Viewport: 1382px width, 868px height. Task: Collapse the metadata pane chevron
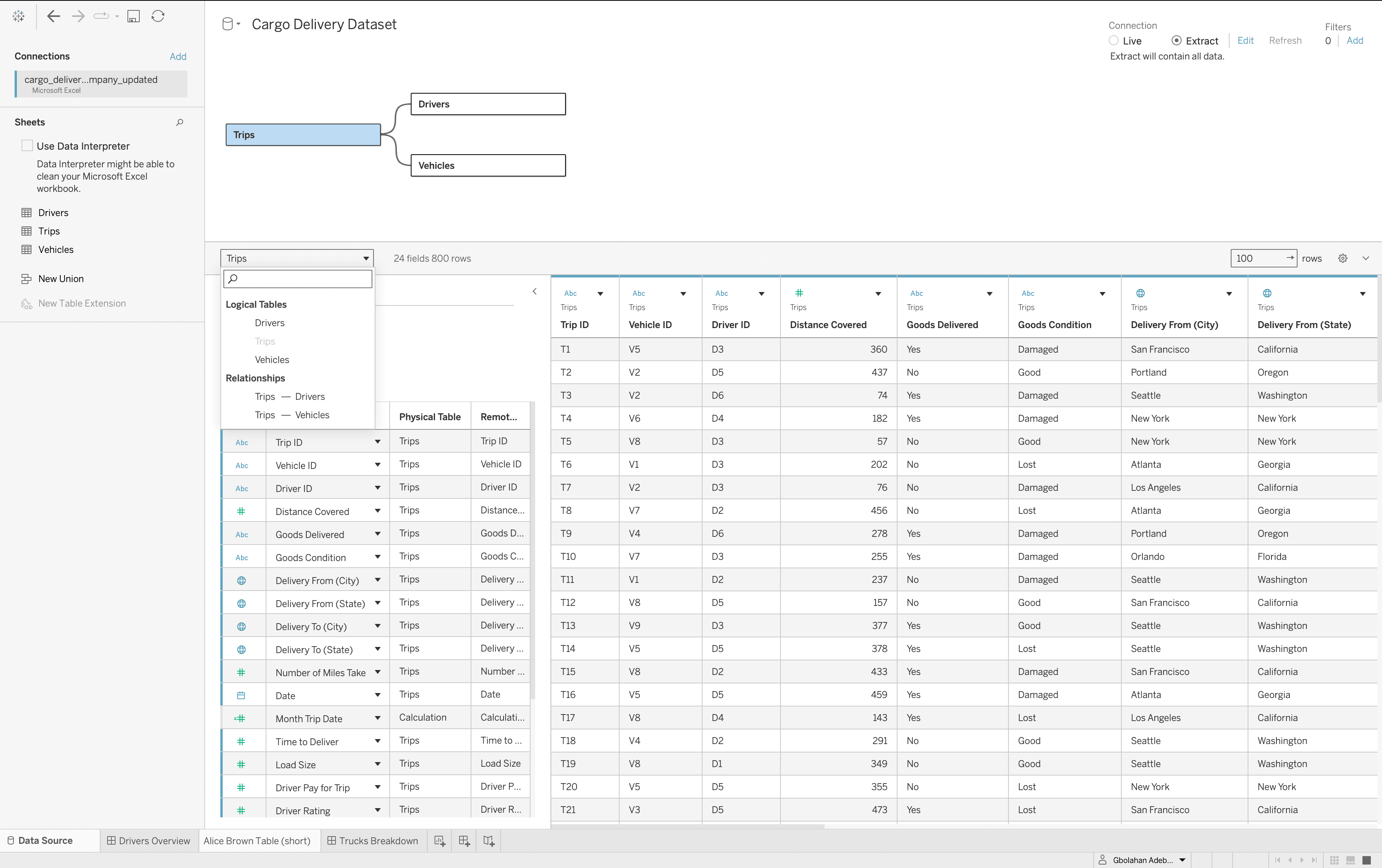point(534,291)
